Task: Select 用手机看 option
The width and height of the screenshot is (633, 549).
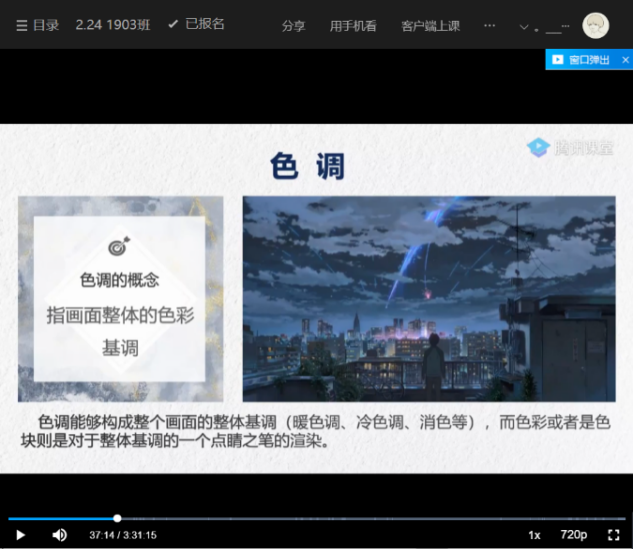Action: 353,25
